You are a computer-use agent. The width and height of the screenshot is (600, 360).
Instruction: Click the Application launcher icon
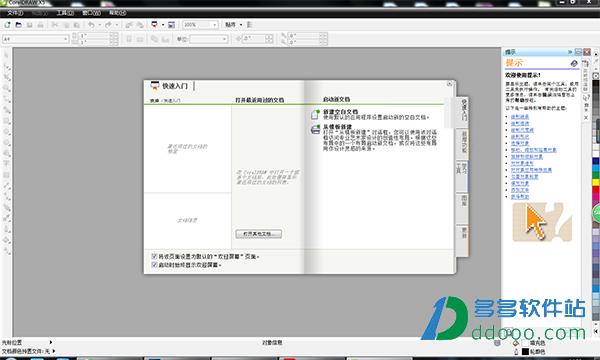point(155,25)
